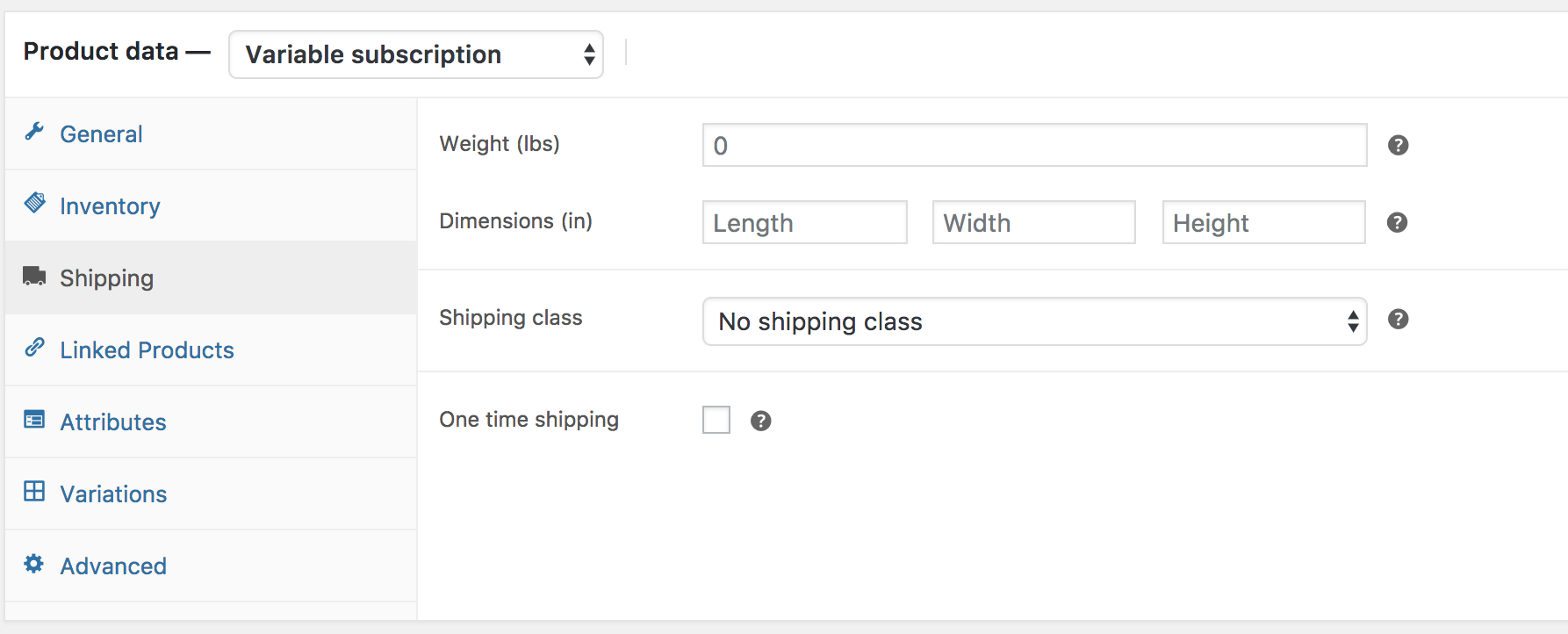Select the tag icon beside Inventory
1568x634 pixels.
33,204
